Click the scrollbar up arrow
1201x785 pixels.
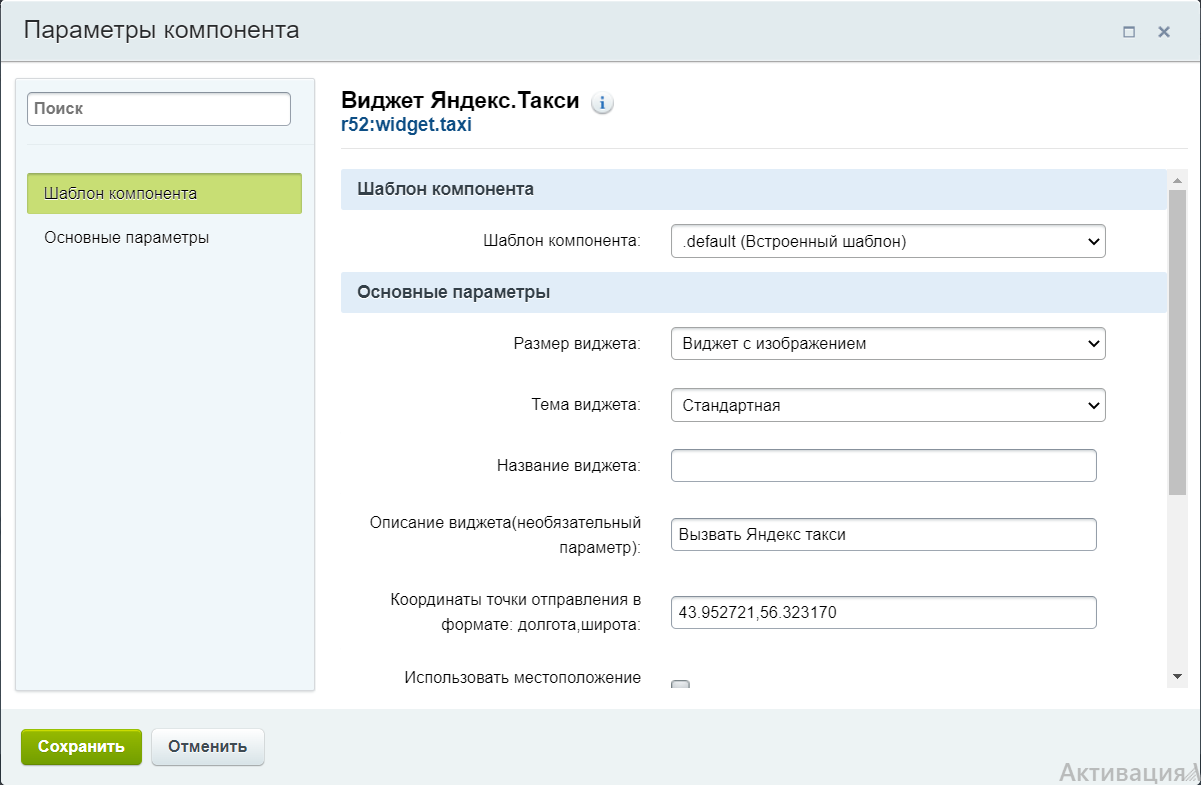[x=1177, y=178]
